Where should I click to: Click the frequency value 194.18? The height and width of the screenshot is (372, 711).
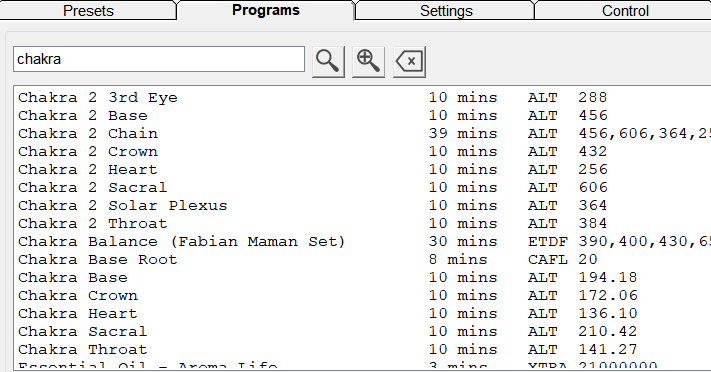608,278
